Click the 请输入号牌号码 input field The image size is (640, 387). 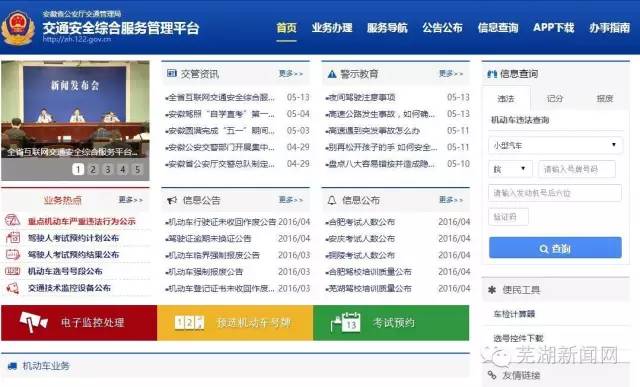click(x=577, y=169)
